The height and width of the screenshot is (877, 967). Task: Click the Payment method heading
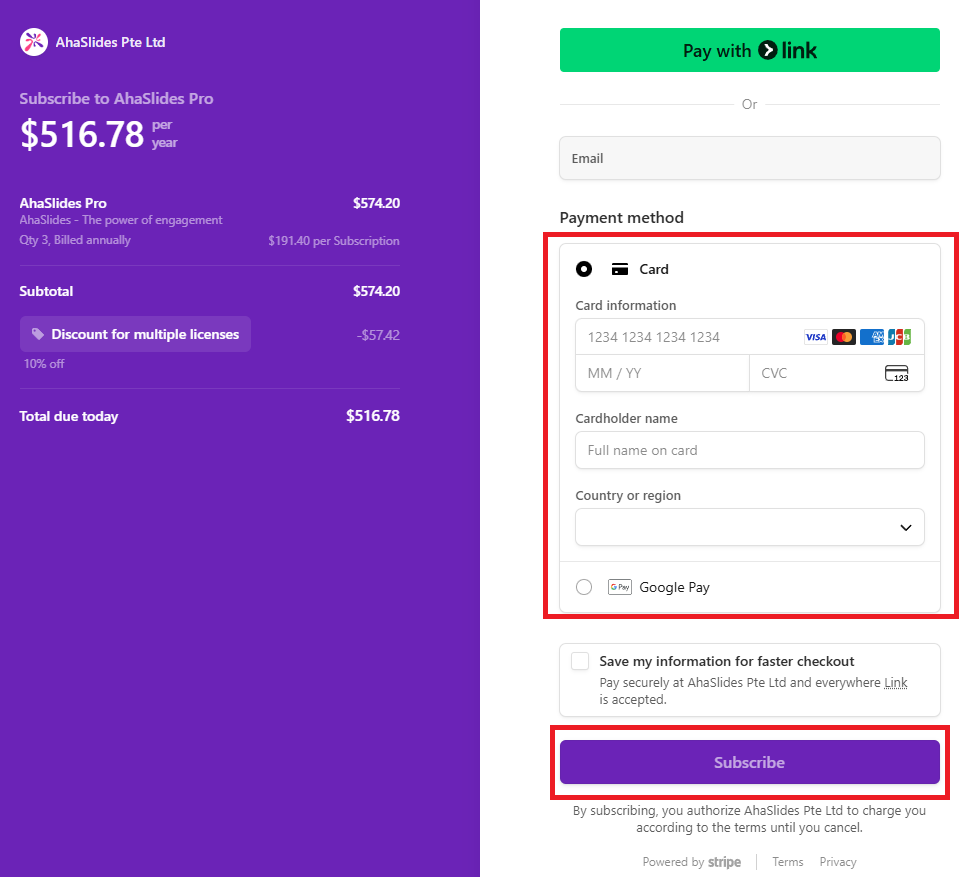point(622,218)
